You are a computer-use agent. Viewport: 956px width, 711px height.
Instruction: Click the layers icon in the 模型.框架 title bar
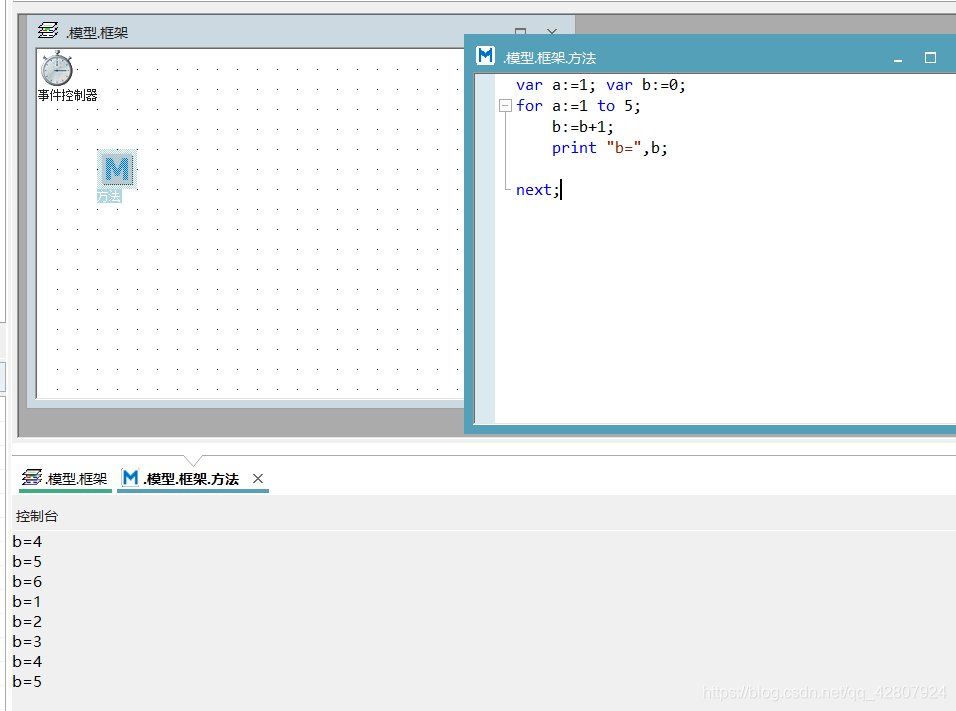click(x=47, y=30)
